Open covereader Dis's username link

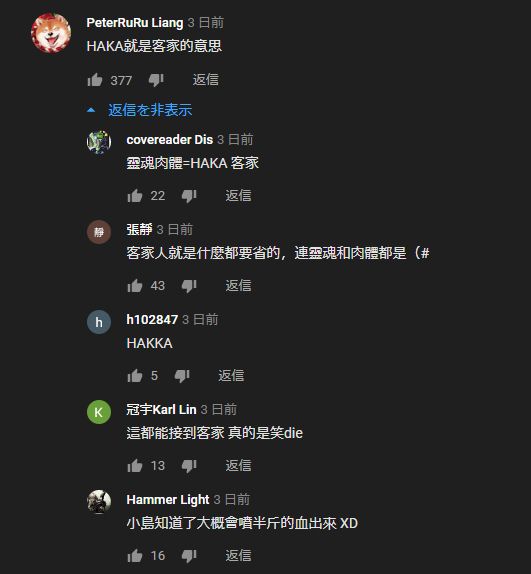tap(169, 139)
